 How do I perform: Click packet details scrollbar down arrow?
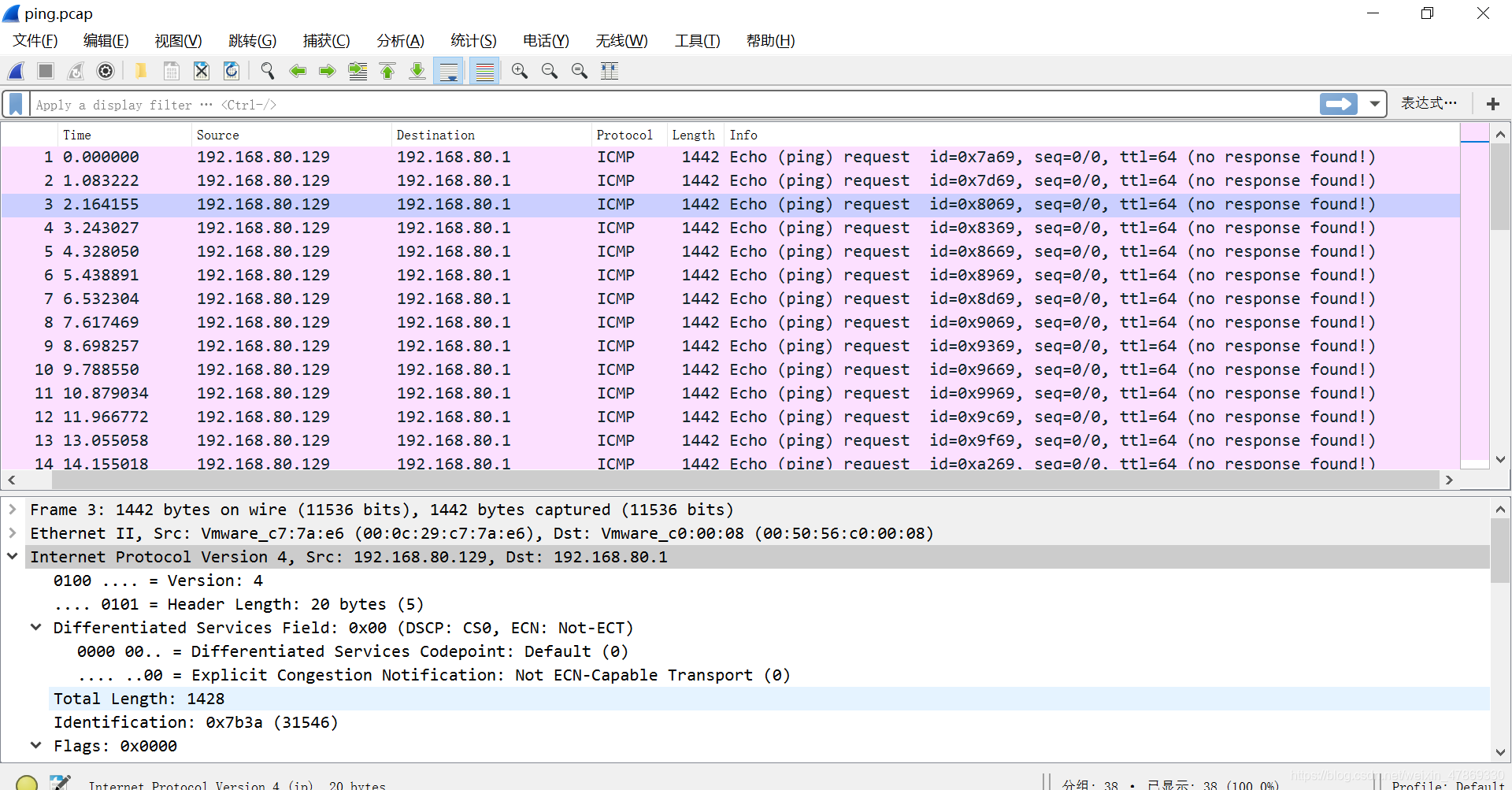pyautogui.click(x=1500, y=752)
